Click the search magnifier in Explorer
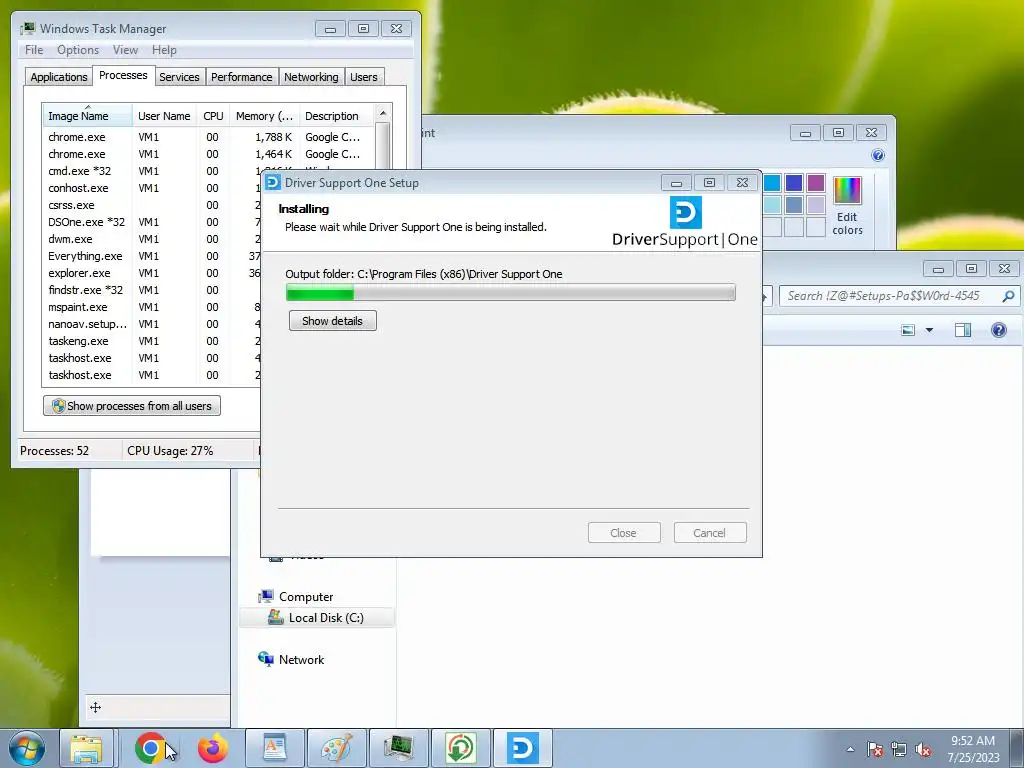The width and height of the screenshot is (1024, 768). coord(1008,296)
